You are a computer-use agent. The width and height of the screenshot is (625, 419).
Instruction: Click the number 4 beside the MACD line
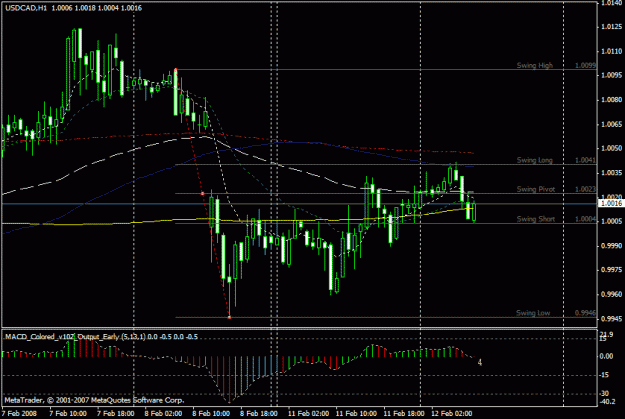(480, 362)
